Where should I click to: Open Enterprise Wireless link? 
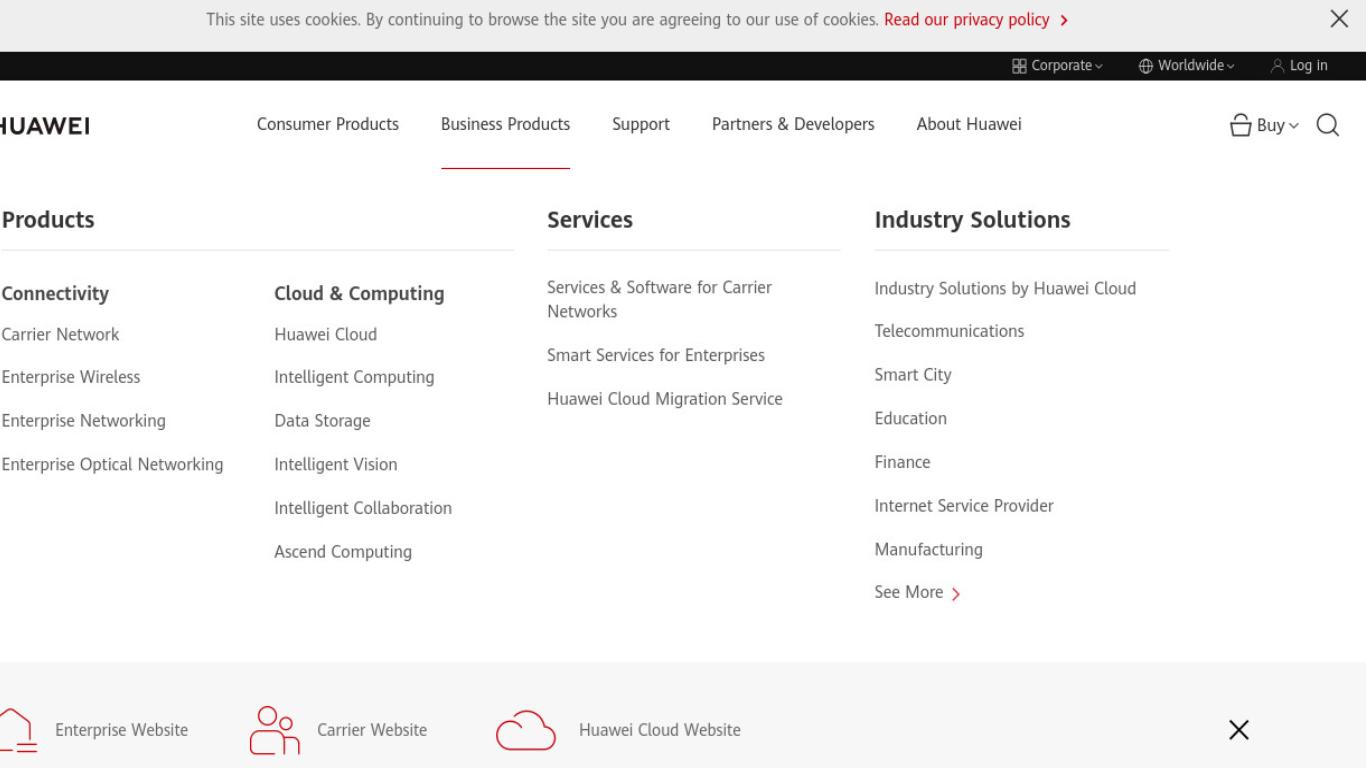point(71,378)
